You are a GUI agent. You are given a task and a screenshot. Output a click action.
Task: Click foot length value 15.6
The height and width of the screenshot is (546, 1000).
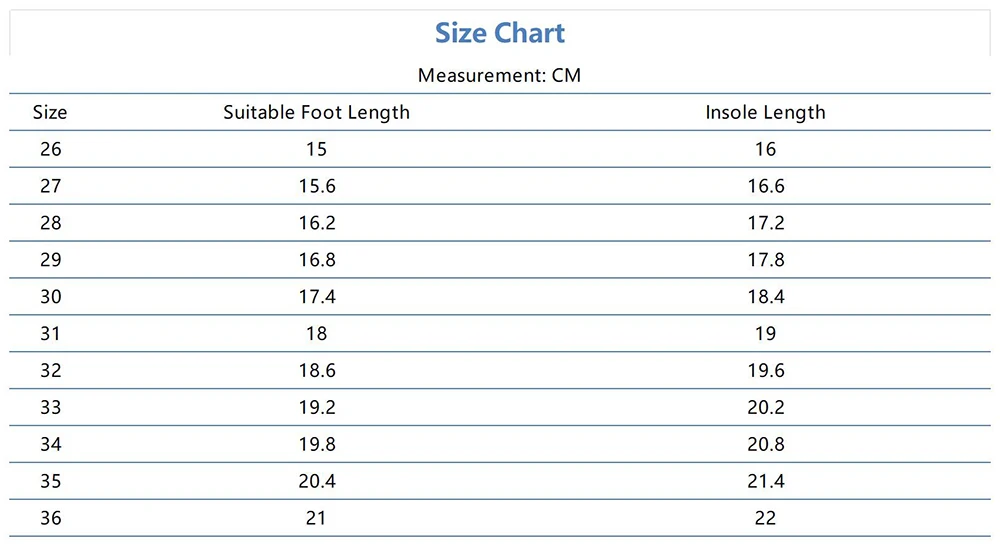click(x=316, y=186)
